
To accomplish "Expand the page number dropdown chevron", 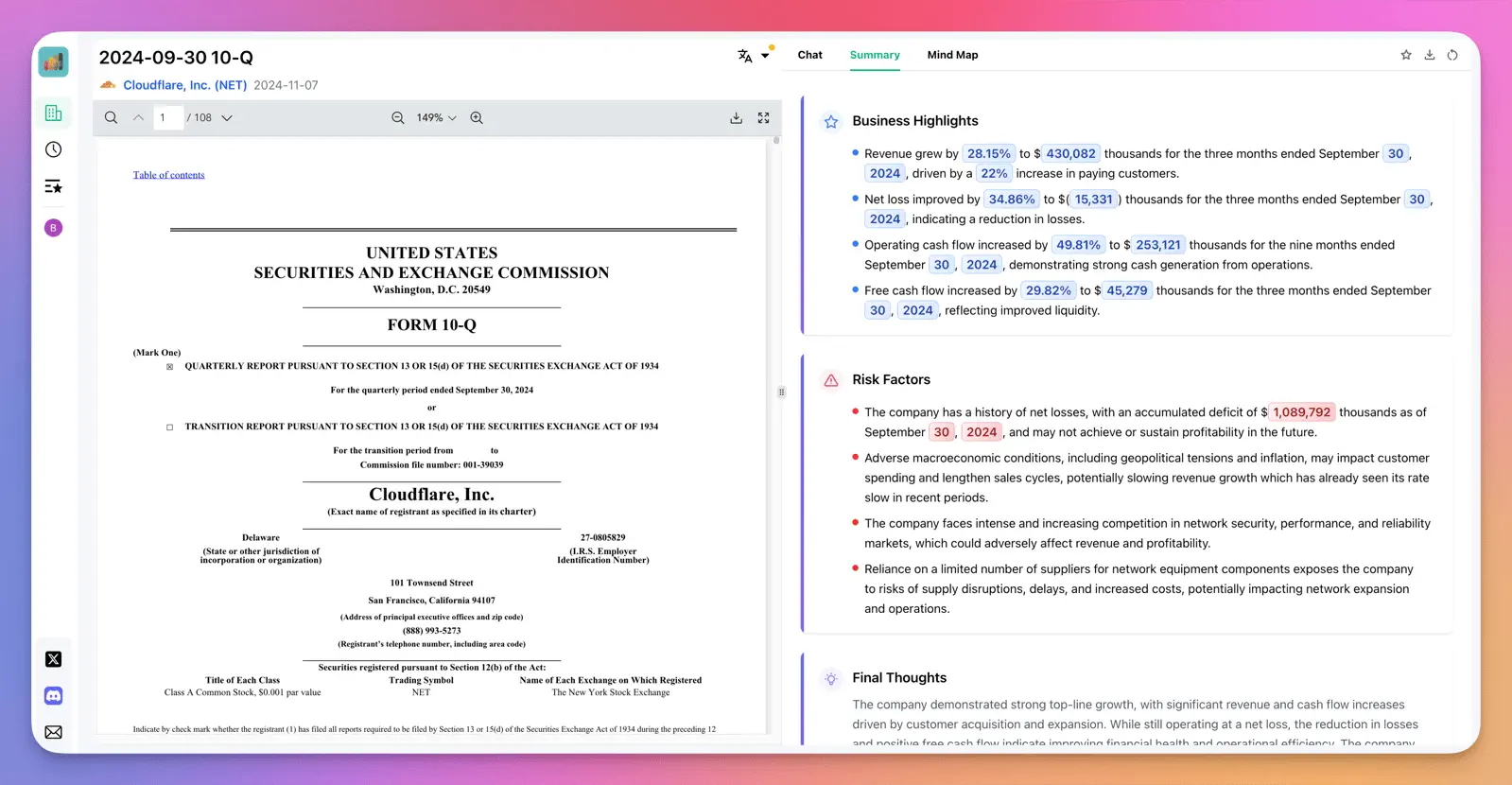I will 227,118.
